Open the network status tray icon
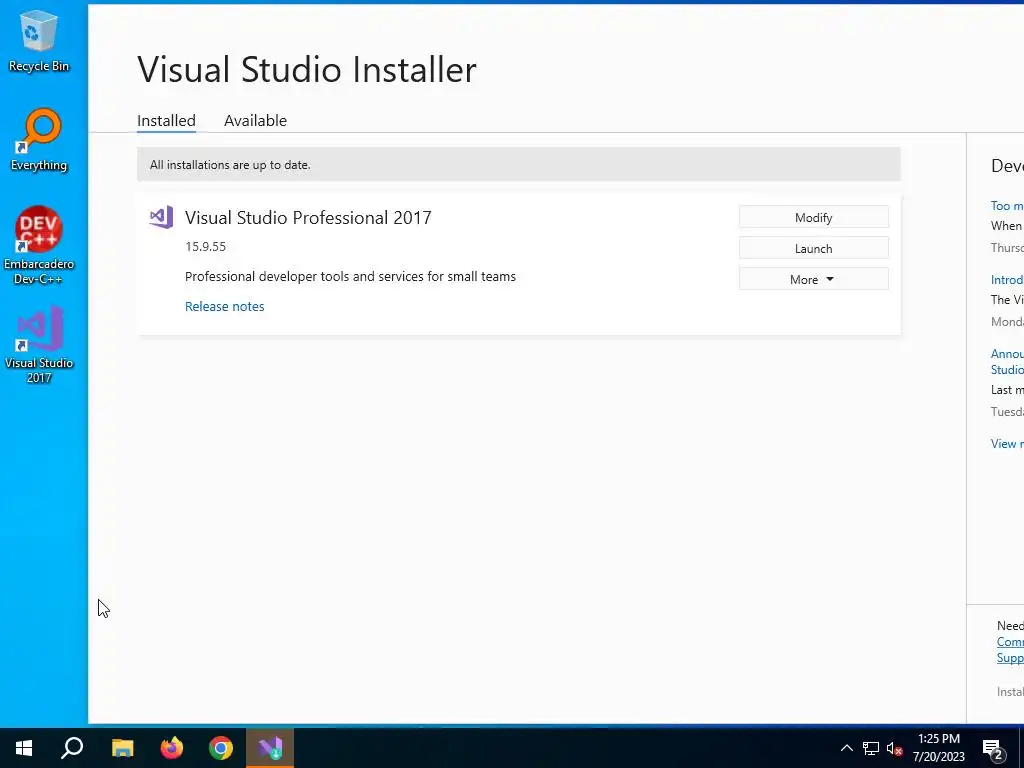 [871, 748]
